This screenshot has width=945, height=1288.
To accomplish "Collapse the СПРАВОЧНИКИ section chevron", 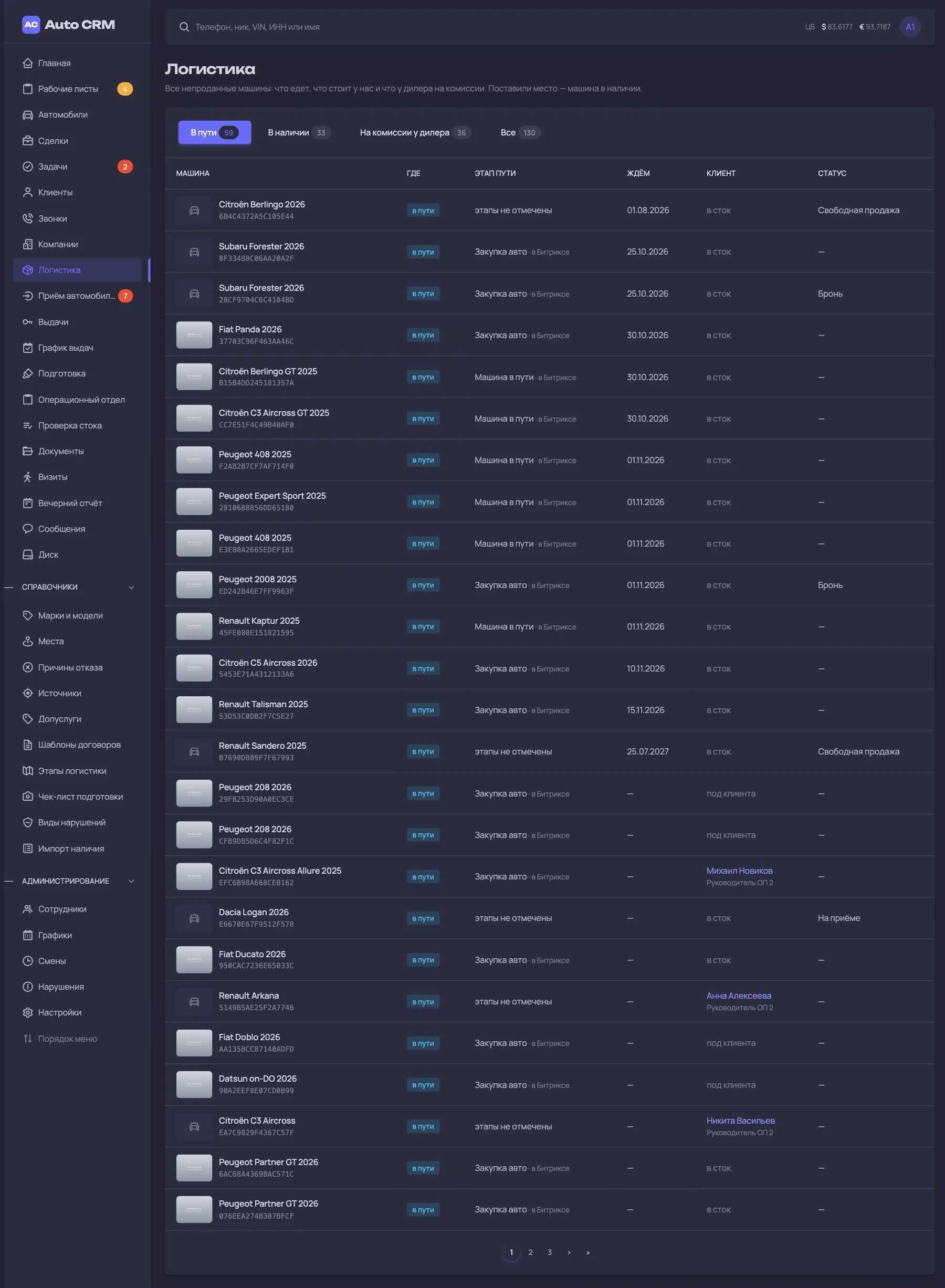I will [132, 587].
